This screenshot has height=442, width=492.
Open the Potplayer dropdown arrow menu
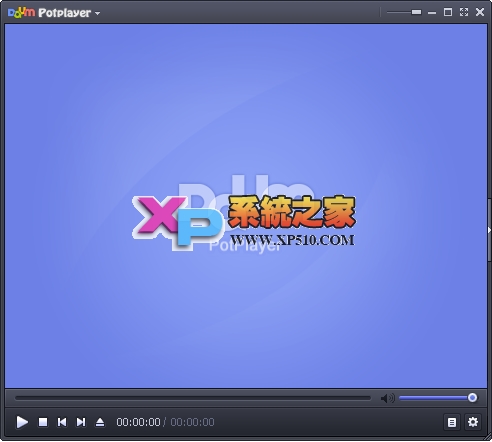click(97, 13)
